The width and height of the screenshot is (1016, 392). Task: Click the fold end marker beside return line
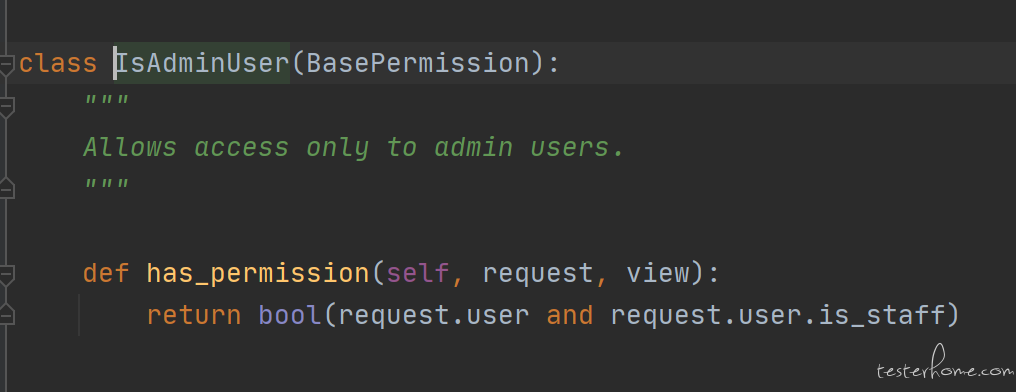click(6, 314)
